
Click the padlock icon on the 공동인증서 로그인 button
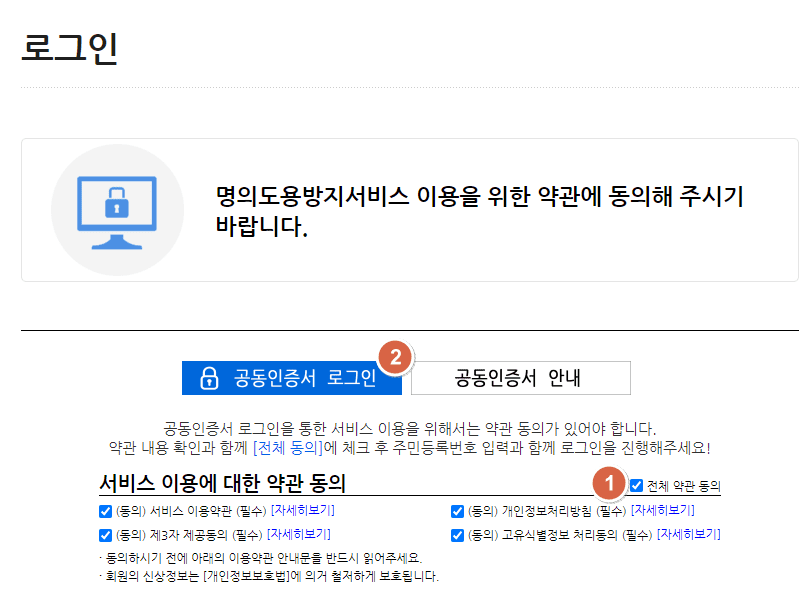209,377
